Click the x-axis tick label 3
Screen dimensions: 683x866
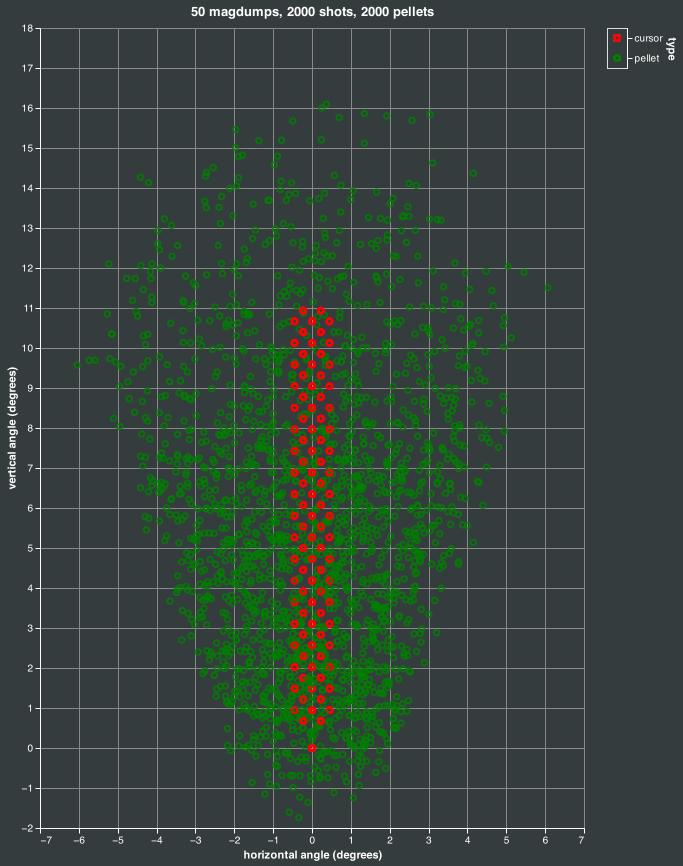click(x=429, y=840)
